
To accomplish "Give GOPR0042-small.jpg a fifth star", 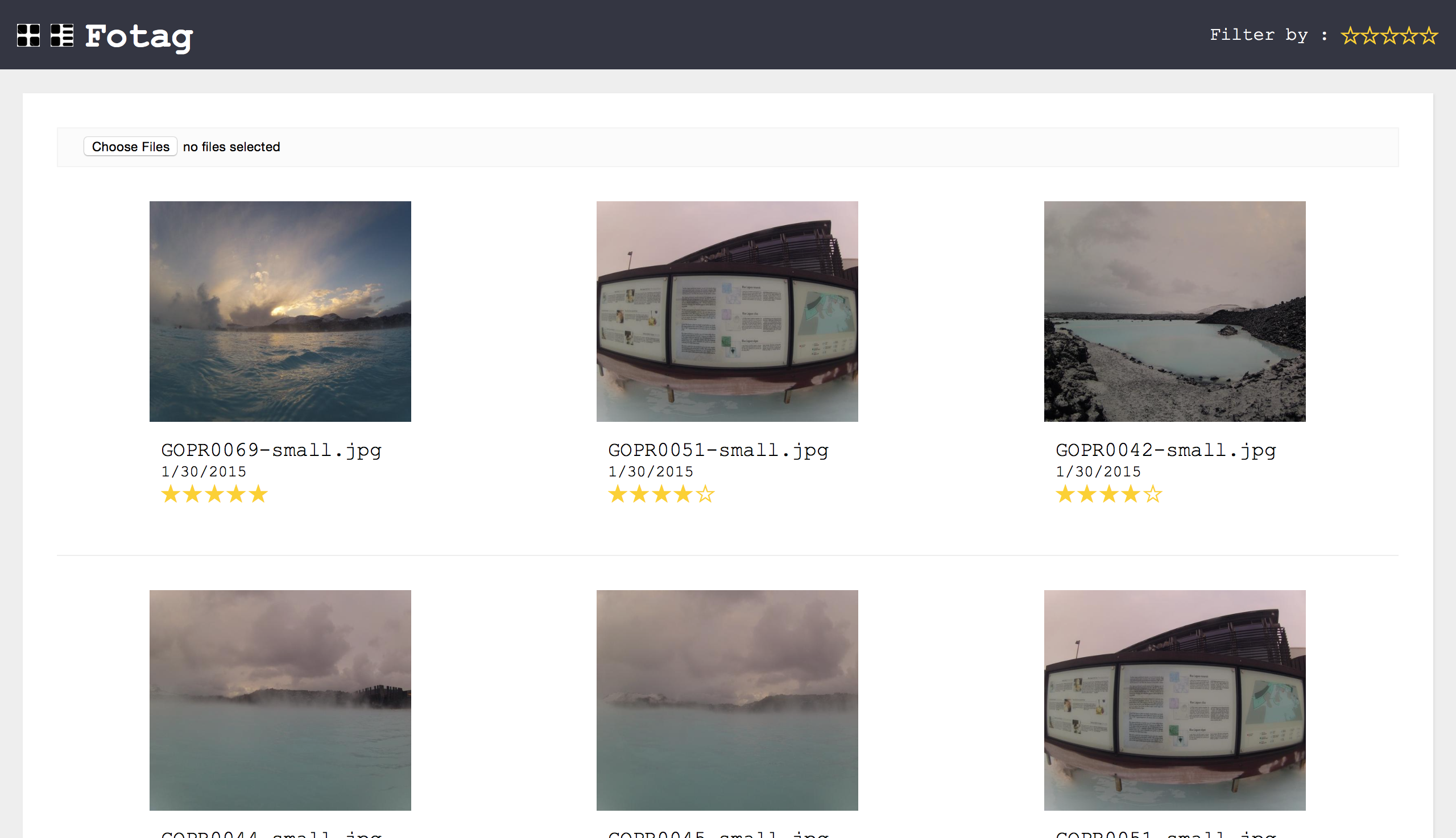I will (1153, 494).
